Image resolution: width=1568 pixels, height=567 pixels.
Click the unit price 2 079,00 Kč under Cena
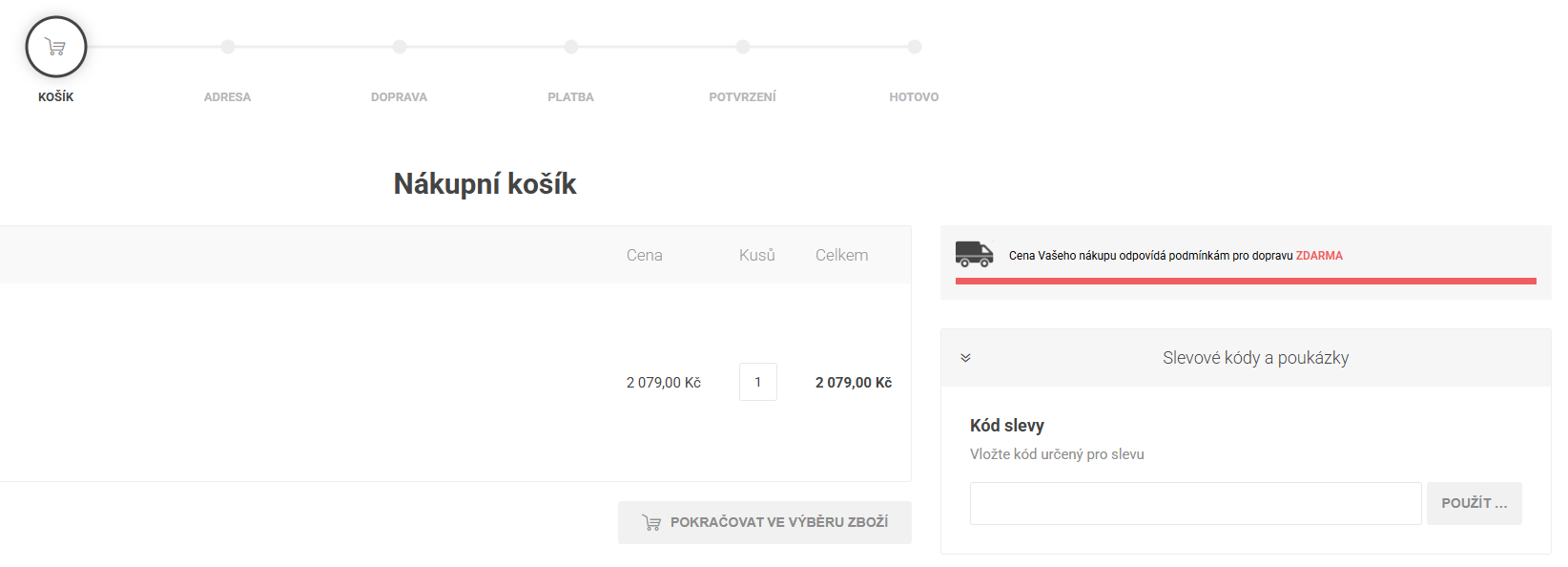pos(664,383)
